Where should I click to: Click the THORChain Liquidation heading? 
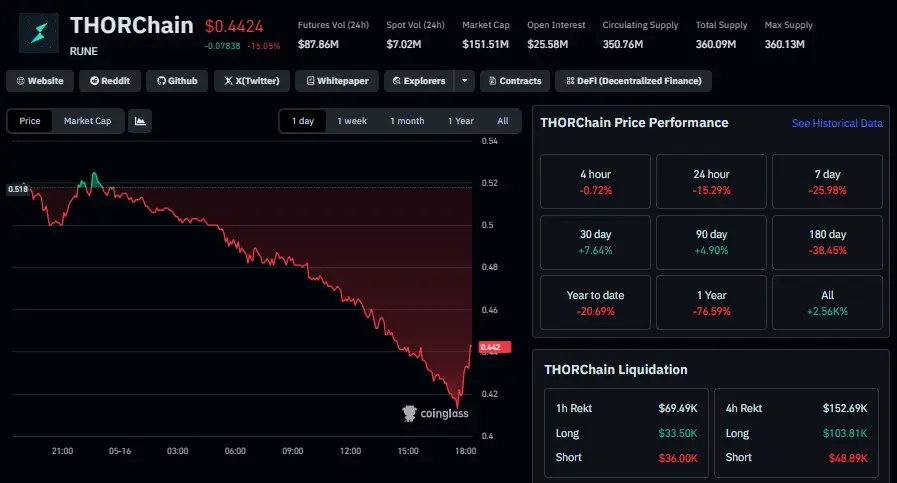point(616,370)
